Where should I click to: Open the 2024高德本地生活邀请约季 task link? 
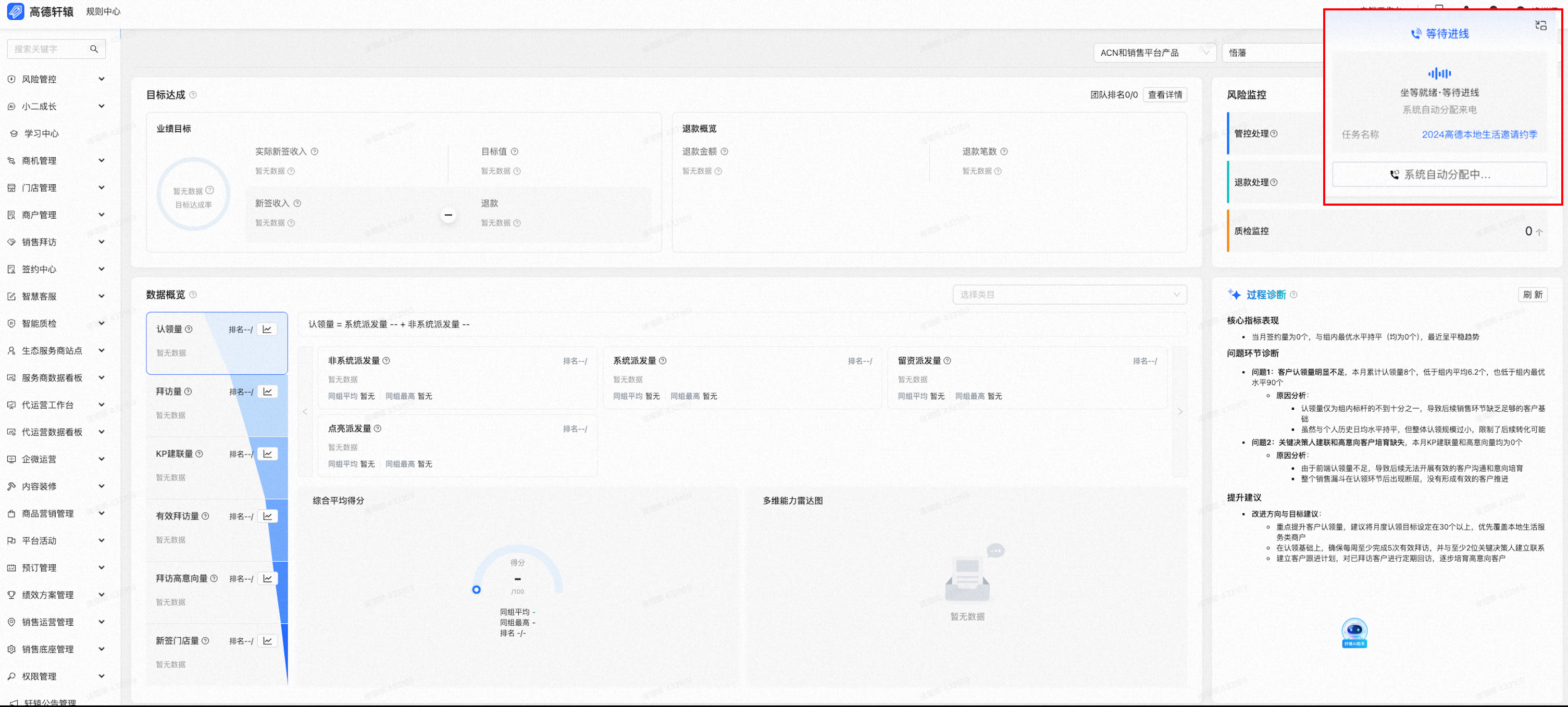(x=1479, y=134)
